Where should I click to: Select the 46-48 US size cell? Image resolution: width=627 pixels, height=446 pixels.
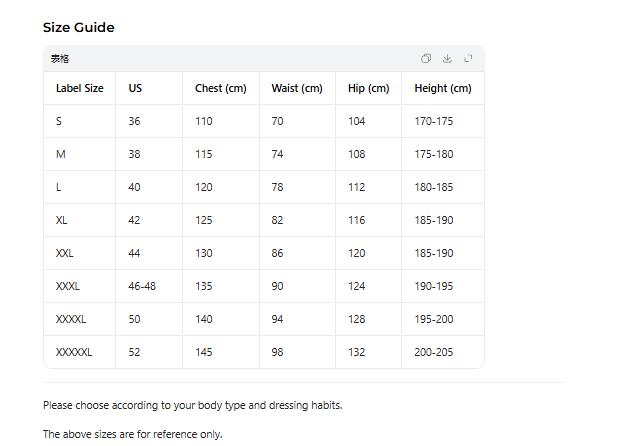pos(142,286)
